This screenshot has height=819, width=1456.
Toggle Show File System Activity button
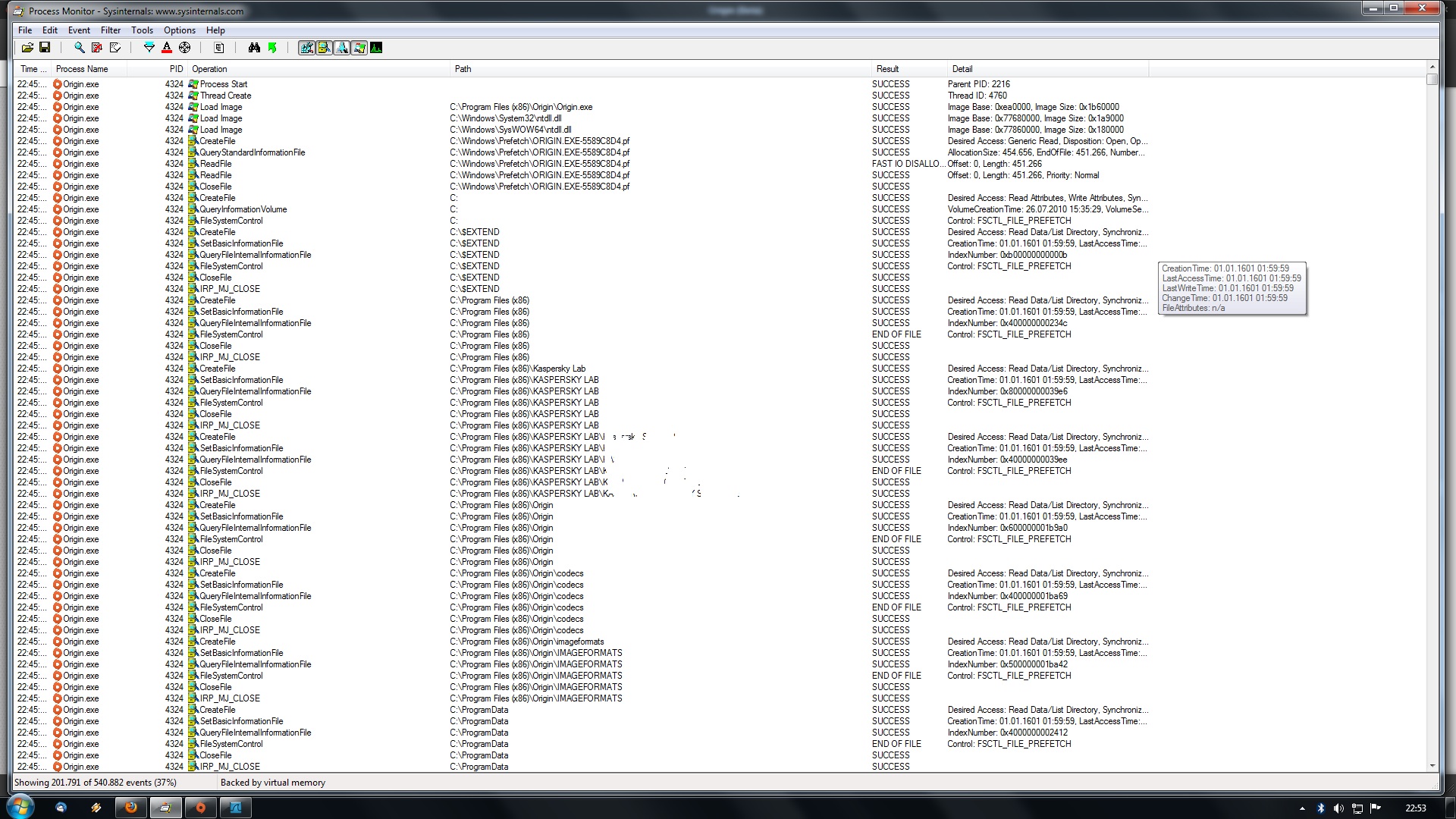(324, 48)
